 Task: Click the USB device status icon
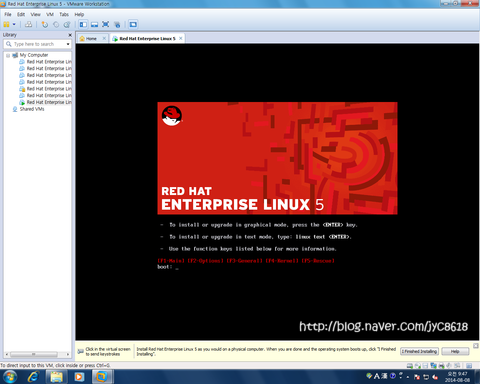[x=457, y=366]
